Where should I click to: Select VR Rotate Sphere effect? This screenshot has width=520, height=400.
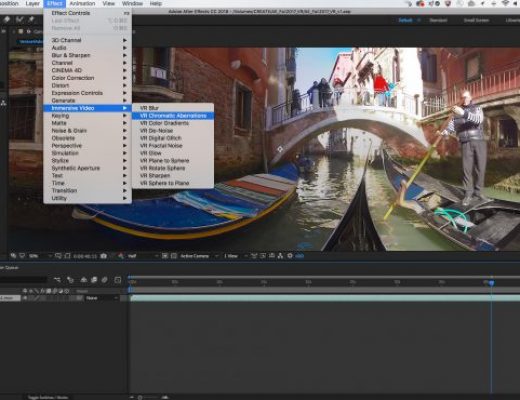click(x=173, y=168)
